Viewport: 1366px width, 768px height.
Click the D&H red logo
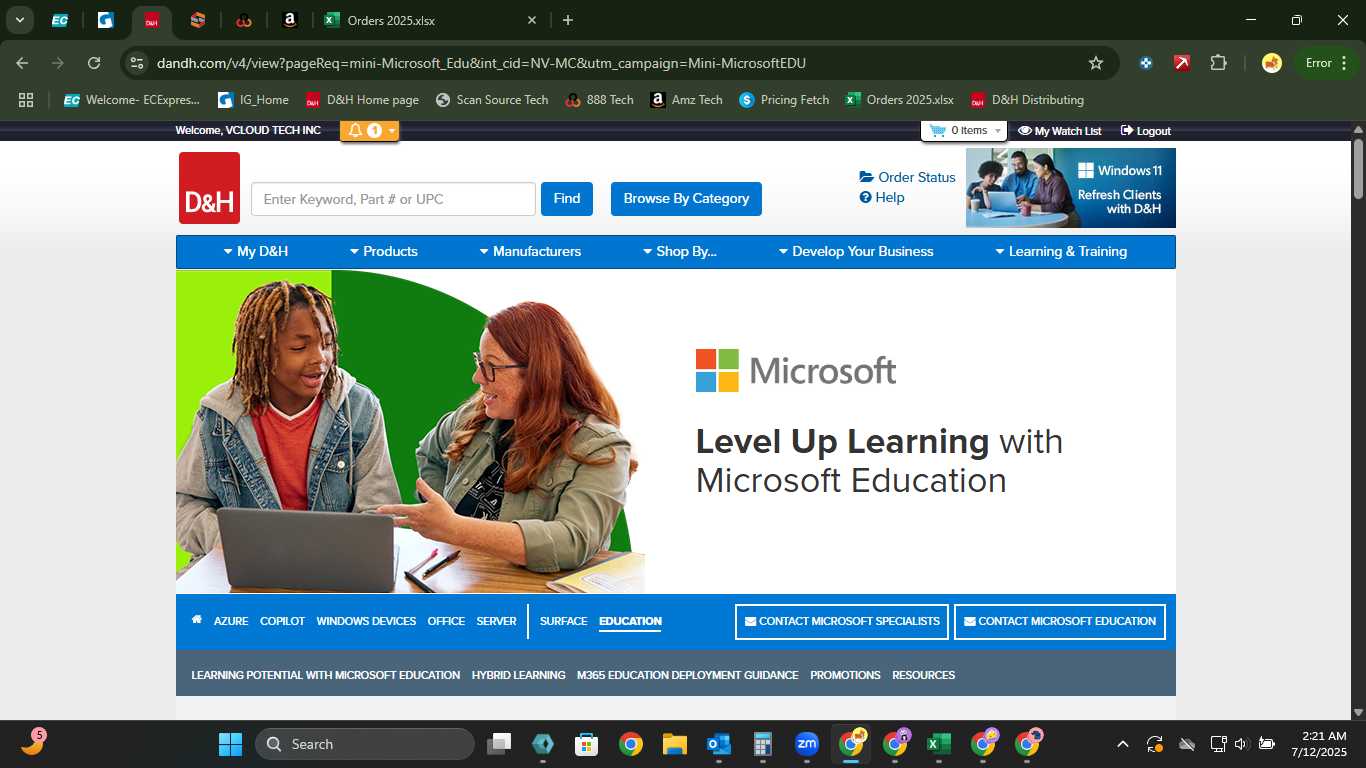tap(209, 188)
